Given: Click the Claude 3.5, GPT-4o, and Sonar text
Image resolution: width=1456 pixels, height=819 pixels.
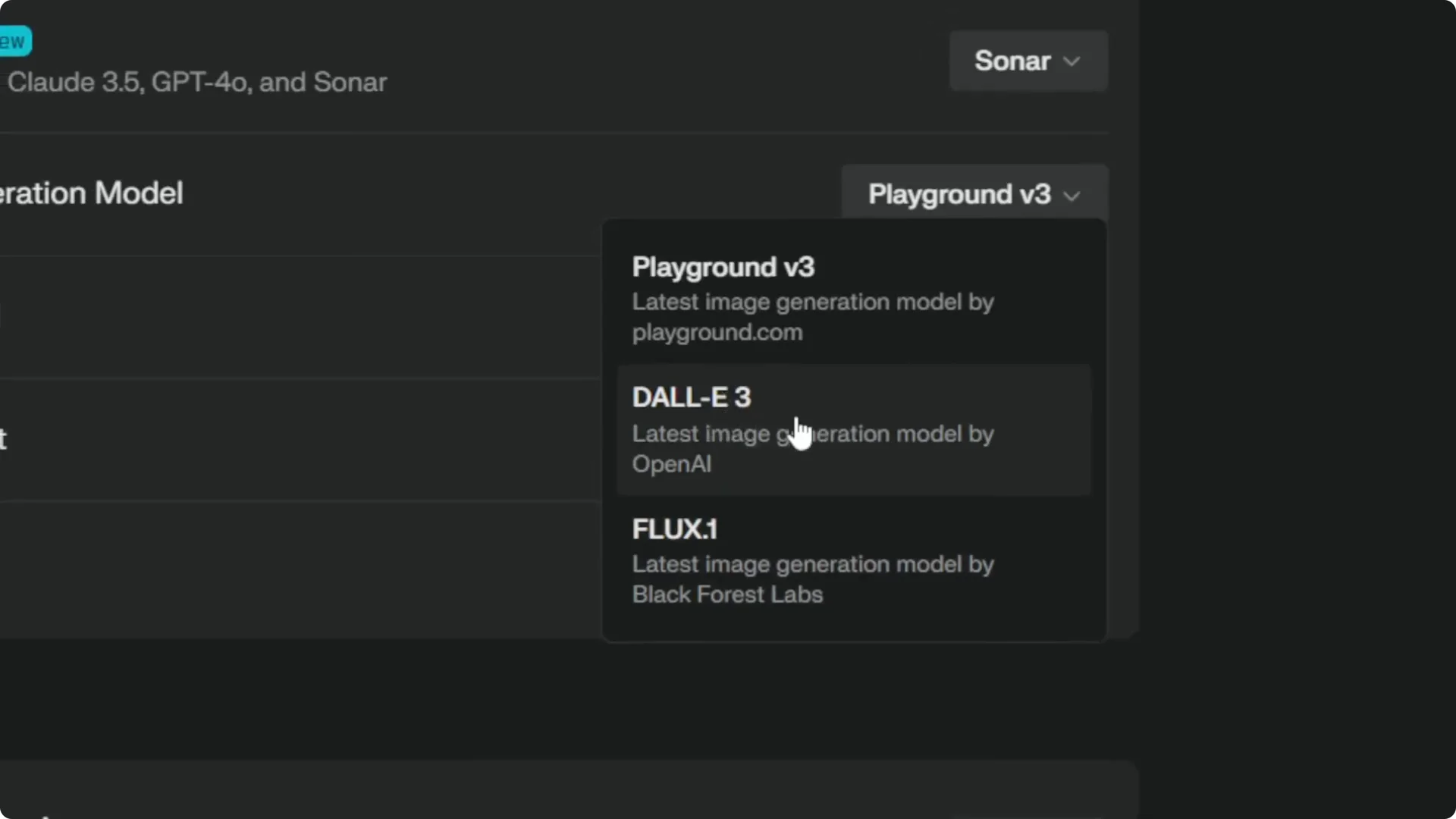Looking at the screenshot, I should pos(196,82).
